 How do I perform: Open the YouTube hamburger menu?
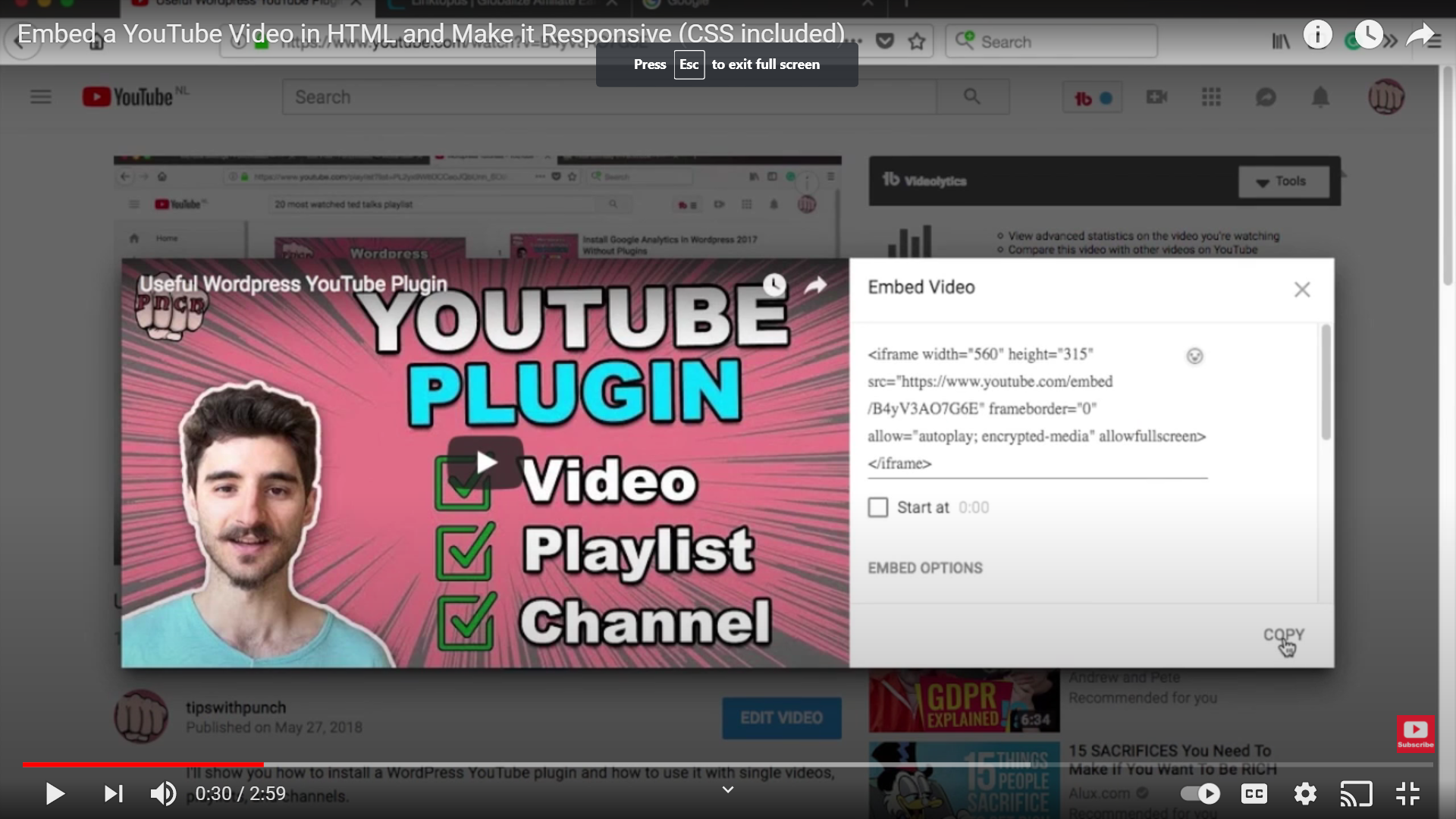coord(41,97)
